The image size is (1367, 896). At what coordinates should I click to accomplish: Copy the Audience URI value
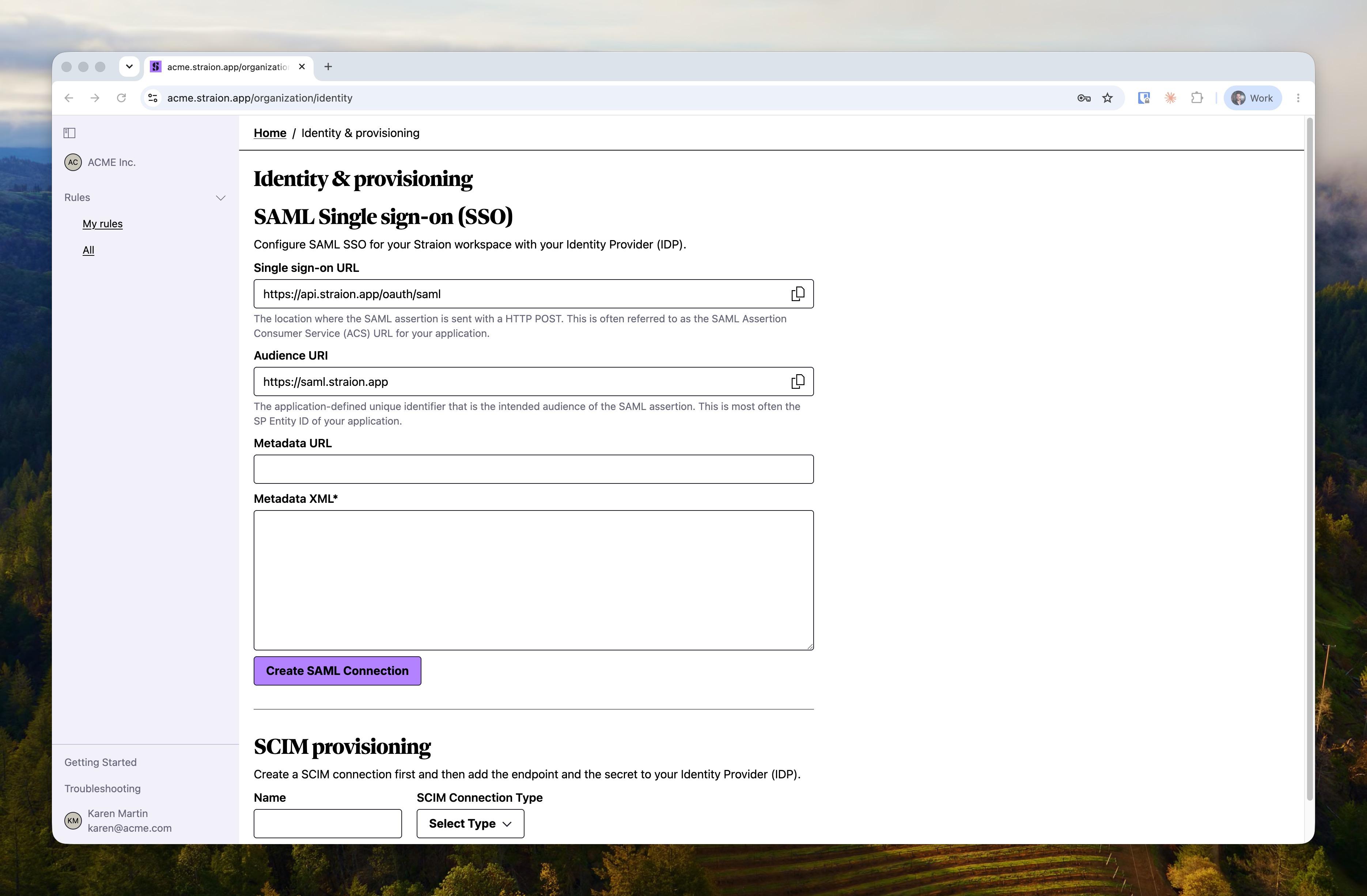point(798,381)
